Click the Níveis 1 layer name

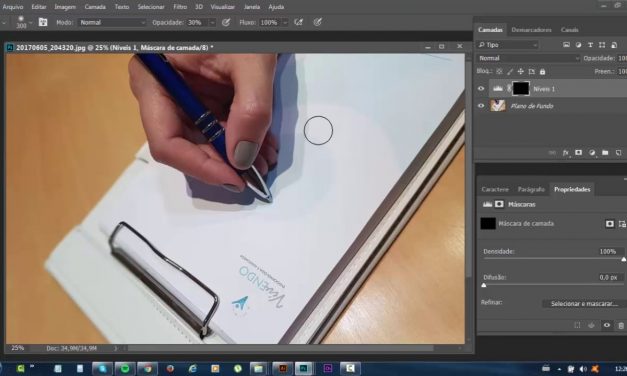click(x=544, y=89)
